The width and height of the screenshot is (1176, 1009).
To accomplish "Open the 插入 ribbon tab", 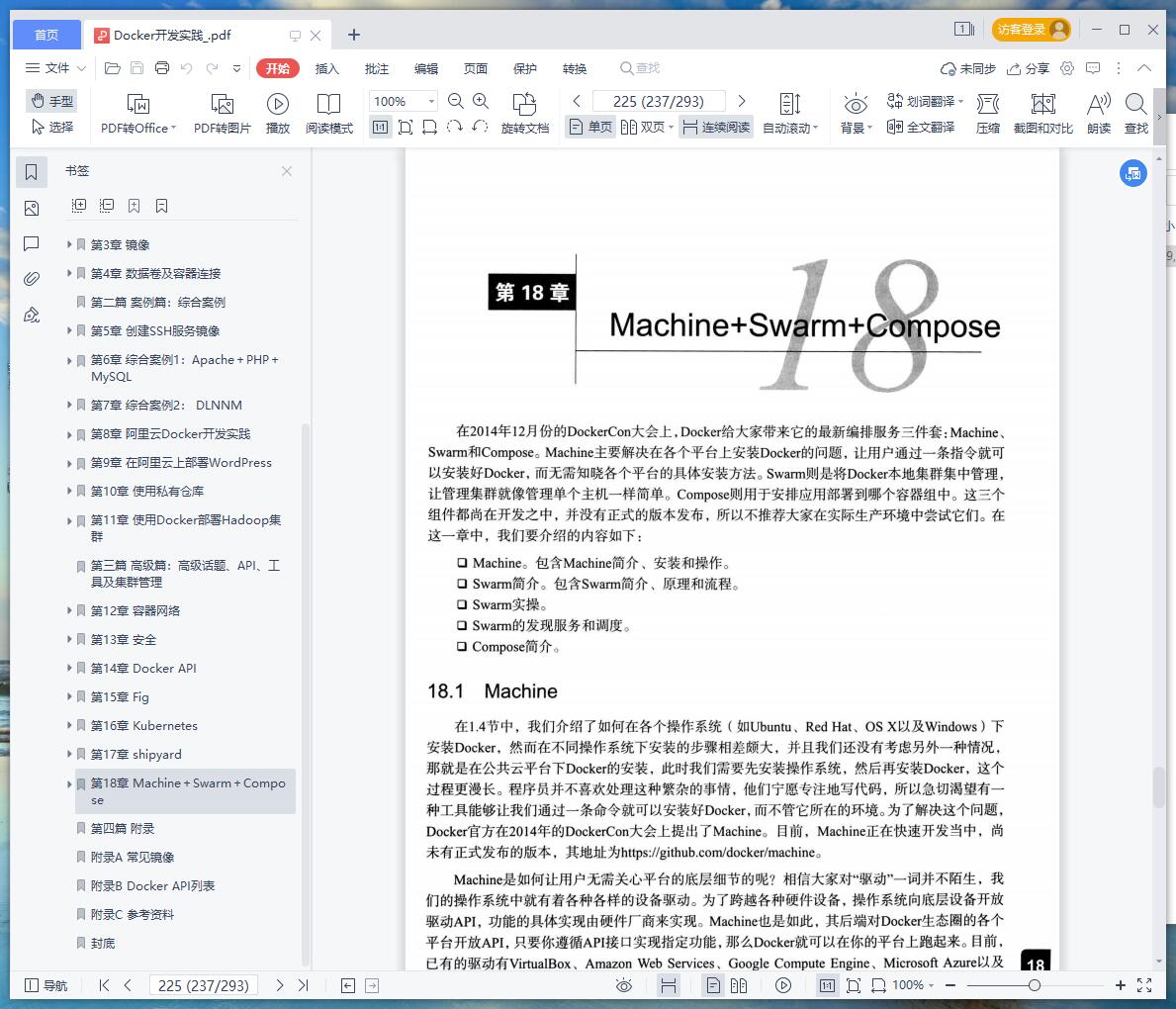I will 327,68.
